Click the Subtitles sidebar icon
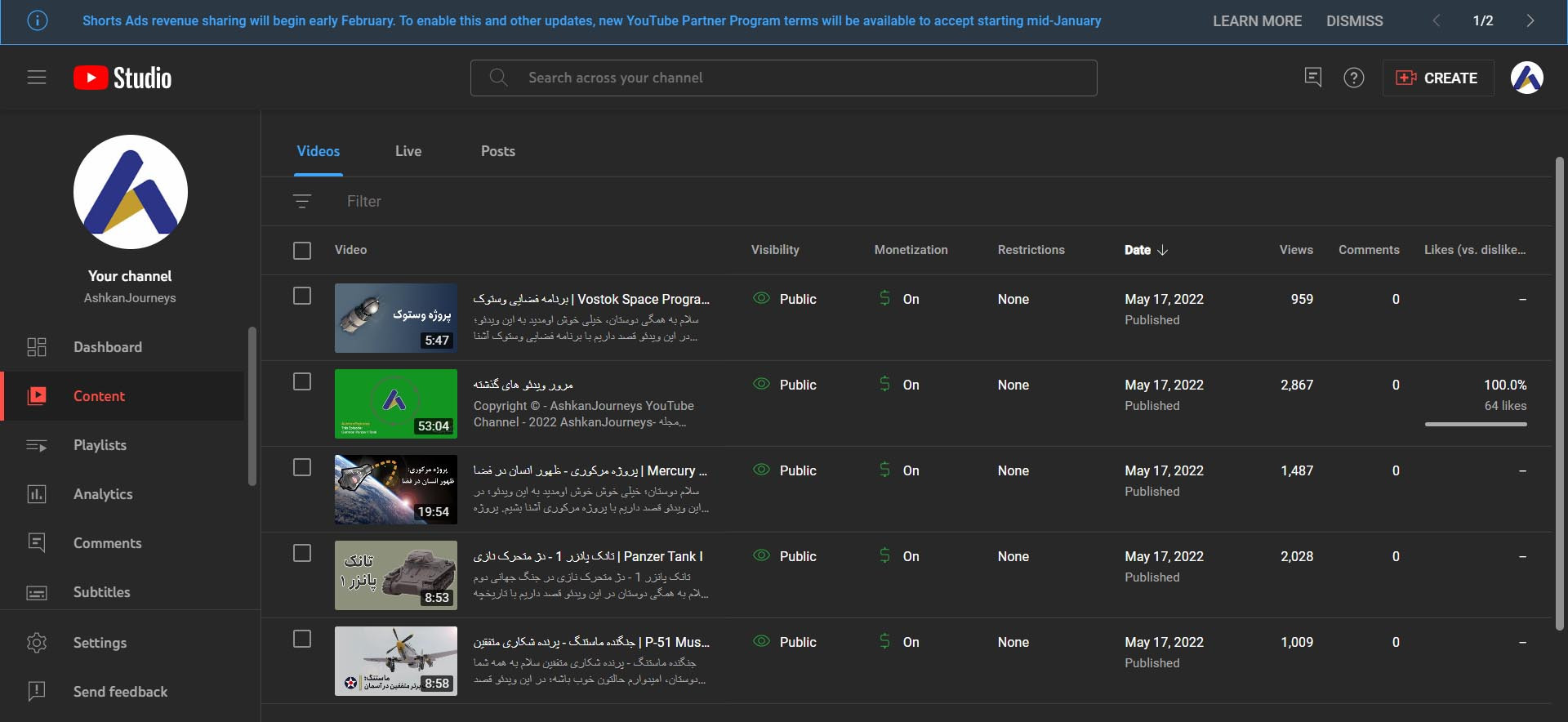The image size is (1568, 722). (x=37, y=592)
